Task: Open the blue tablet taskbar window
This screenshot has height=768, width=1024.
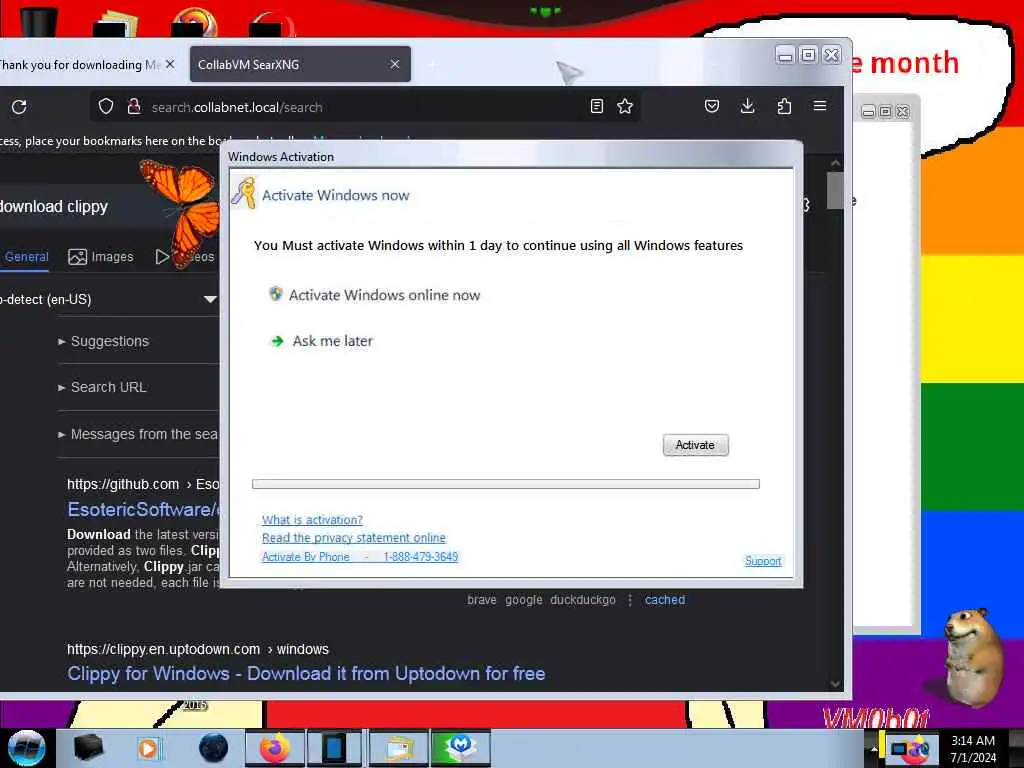Action: coord(334,748)
